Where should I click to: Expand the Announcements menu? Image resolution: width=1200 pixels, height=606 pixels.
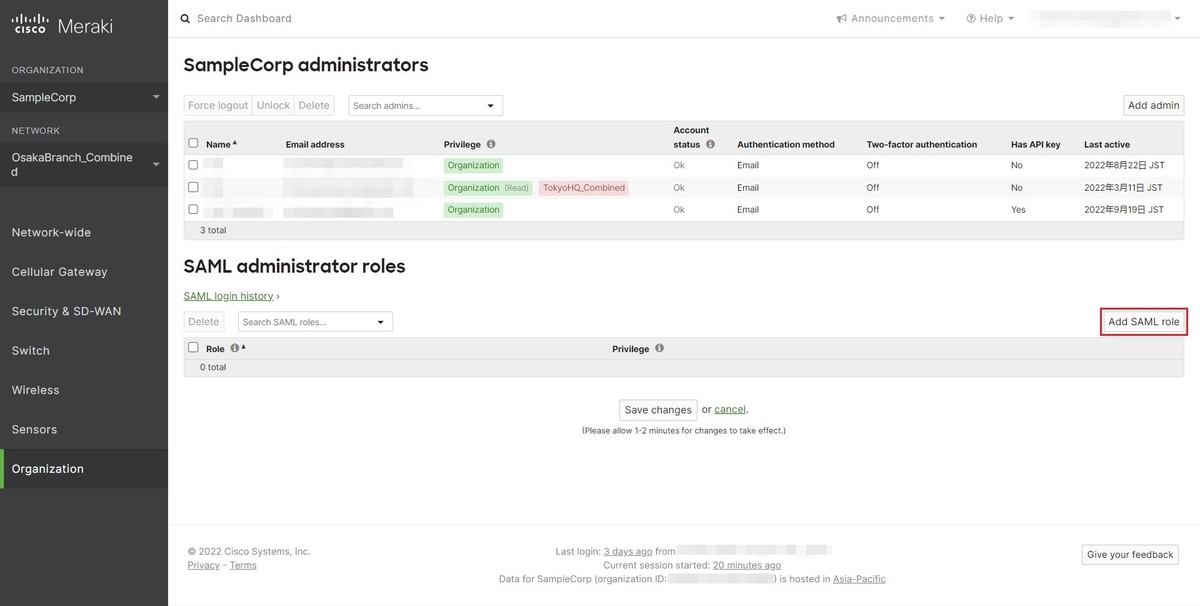tap(891, 18)
